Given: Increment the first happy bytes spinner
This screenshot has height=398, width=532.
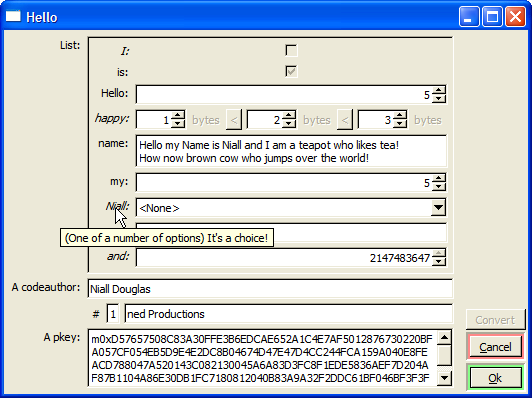Looking at the screenshot, I should 177,115.
